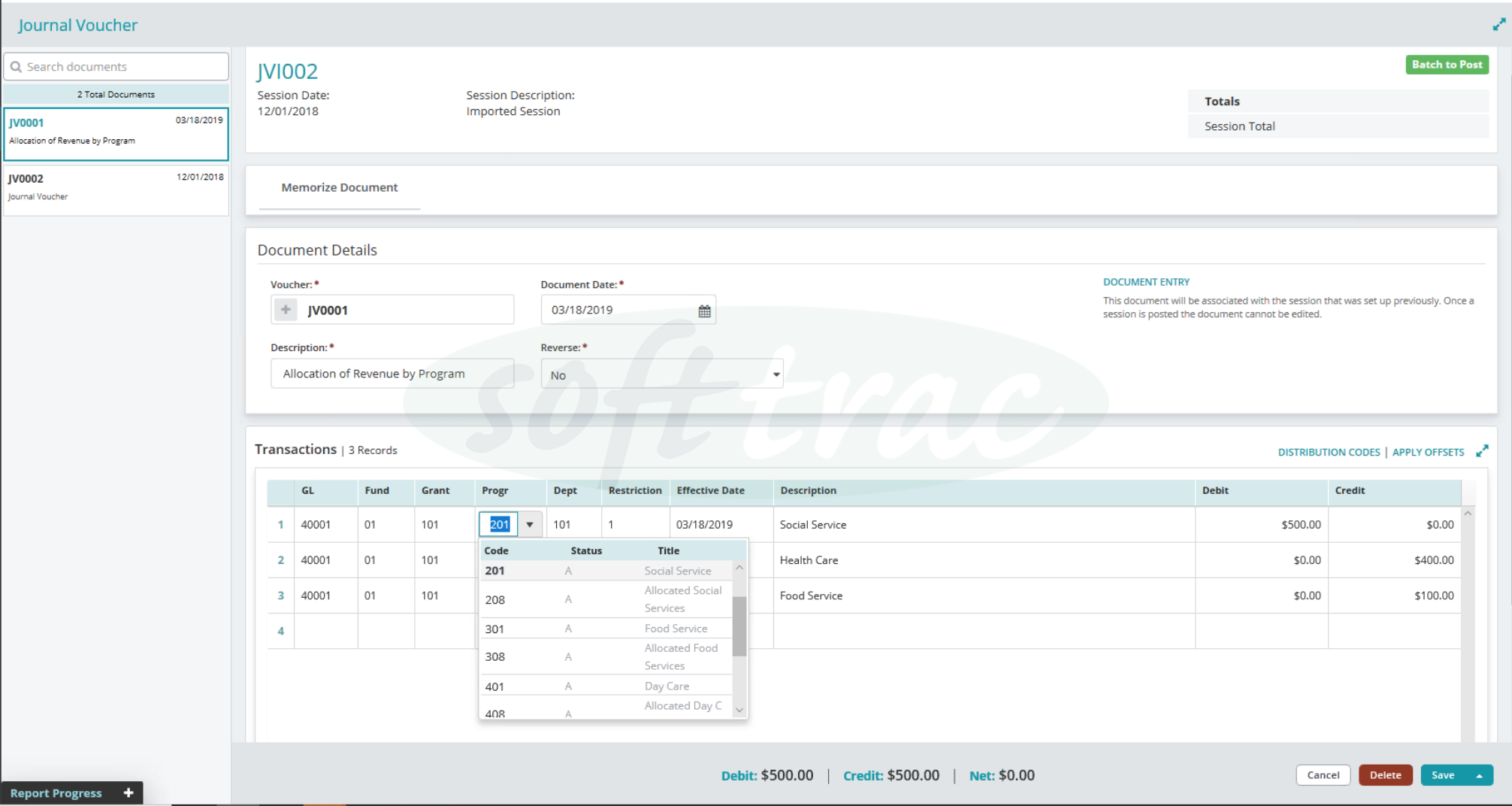This screenshot has width=1512, height=806.
Task: Click the Search documents field
Action: click(116, 67)
